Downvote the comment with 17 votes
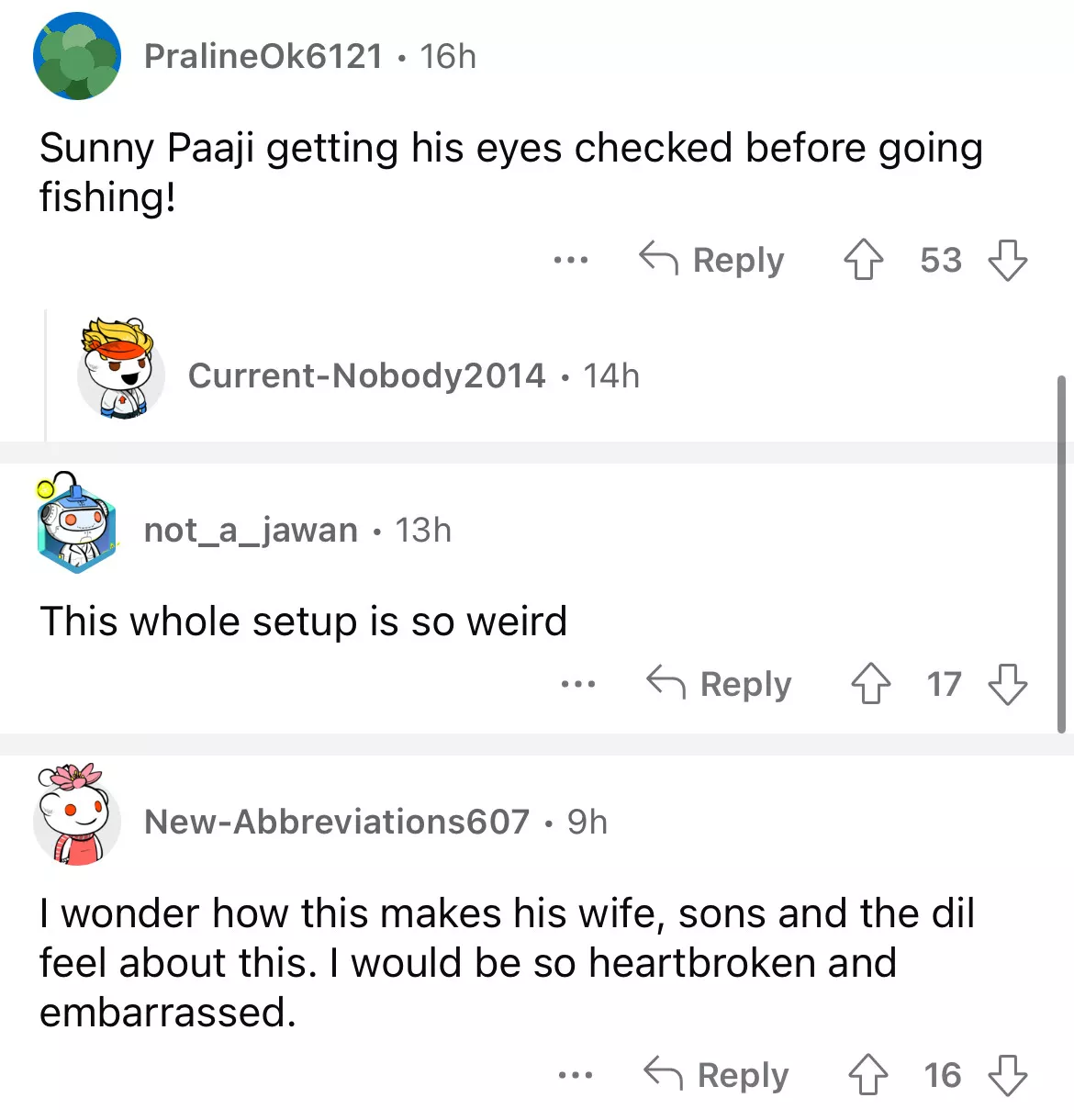This screenshot has width=1074, height=1120. pos(1007,684)
